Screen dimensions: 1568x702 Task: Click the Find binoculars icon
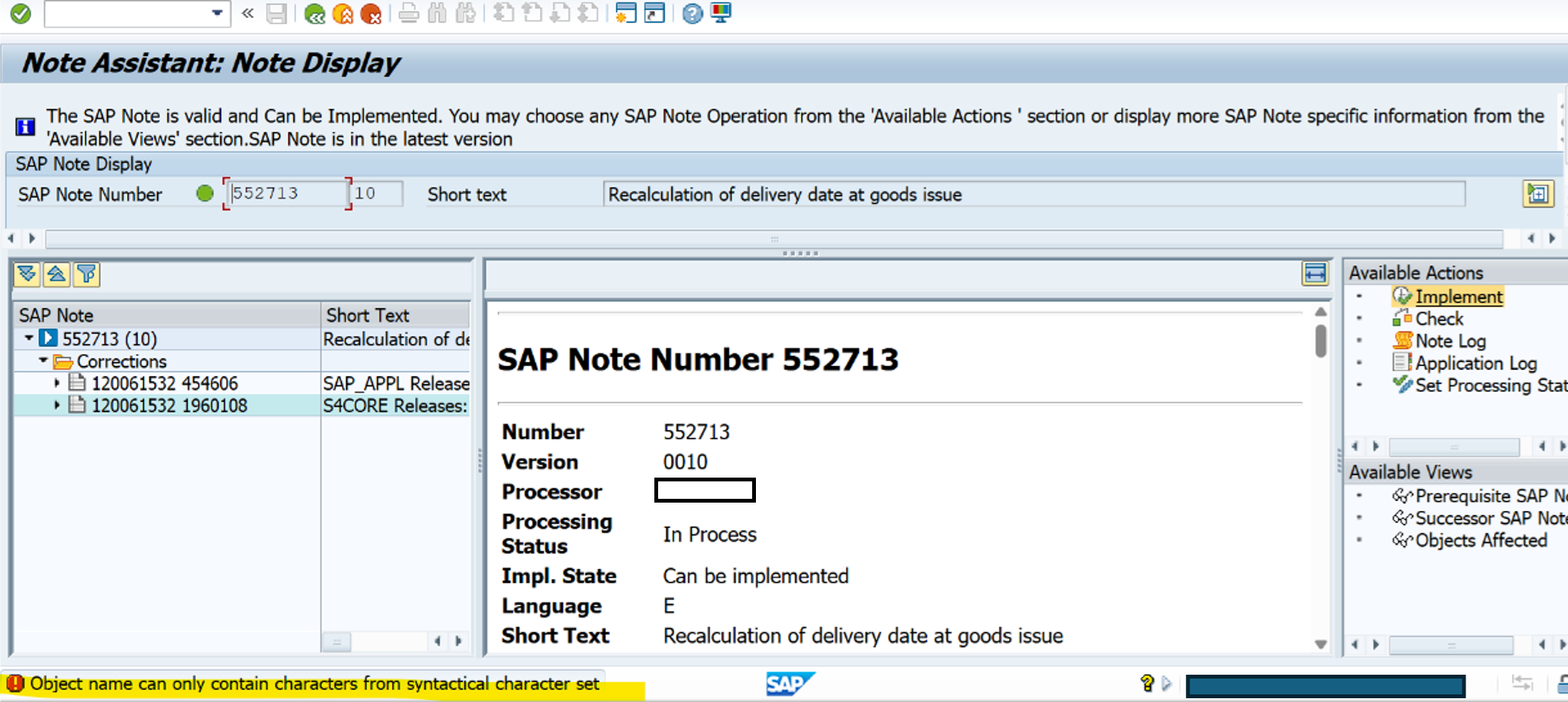pos(437,14)
